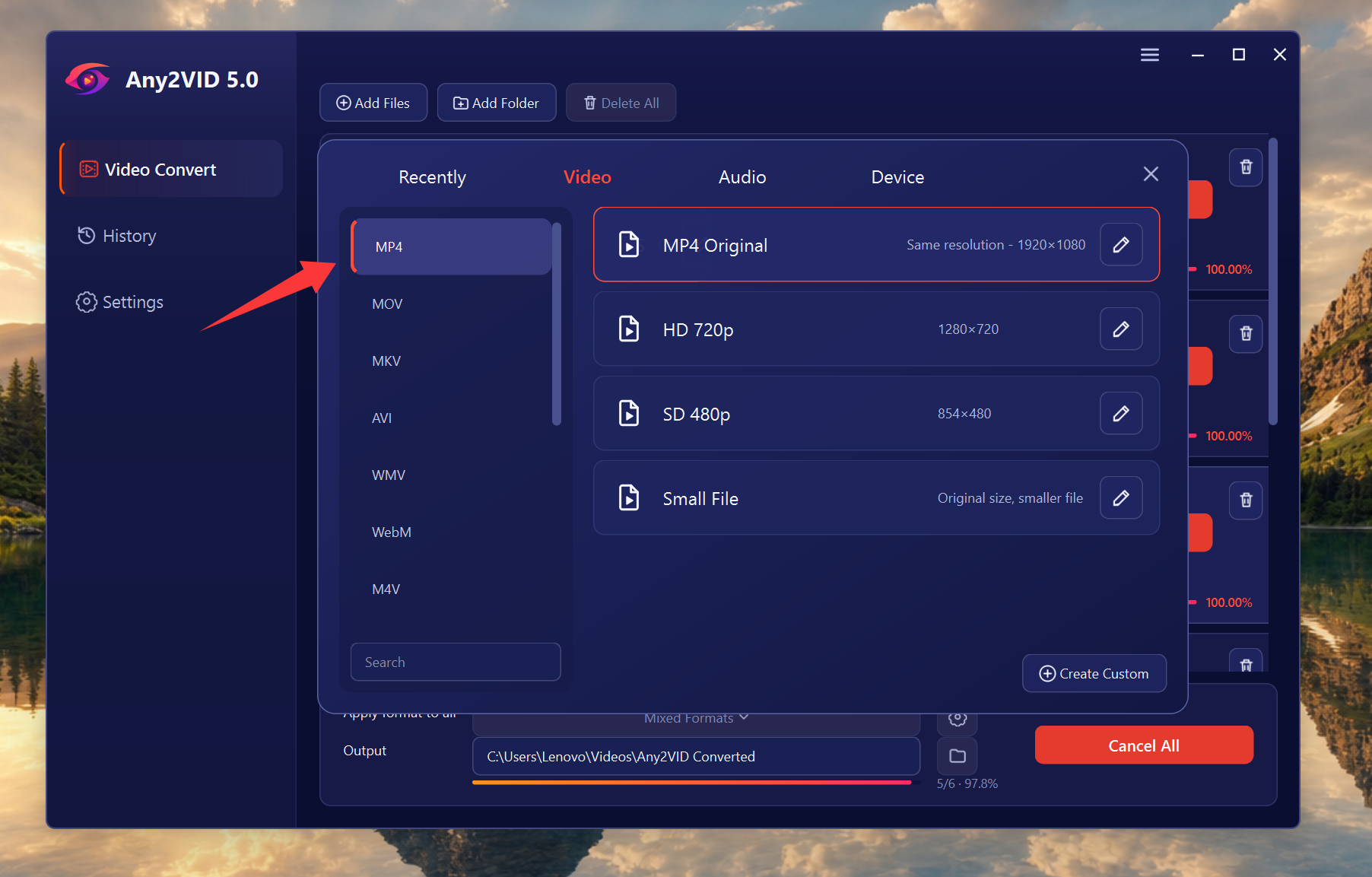The image size is (1372, 877).
Task: Click the 1280×720 resolution text
Action: tap(968, 329)
